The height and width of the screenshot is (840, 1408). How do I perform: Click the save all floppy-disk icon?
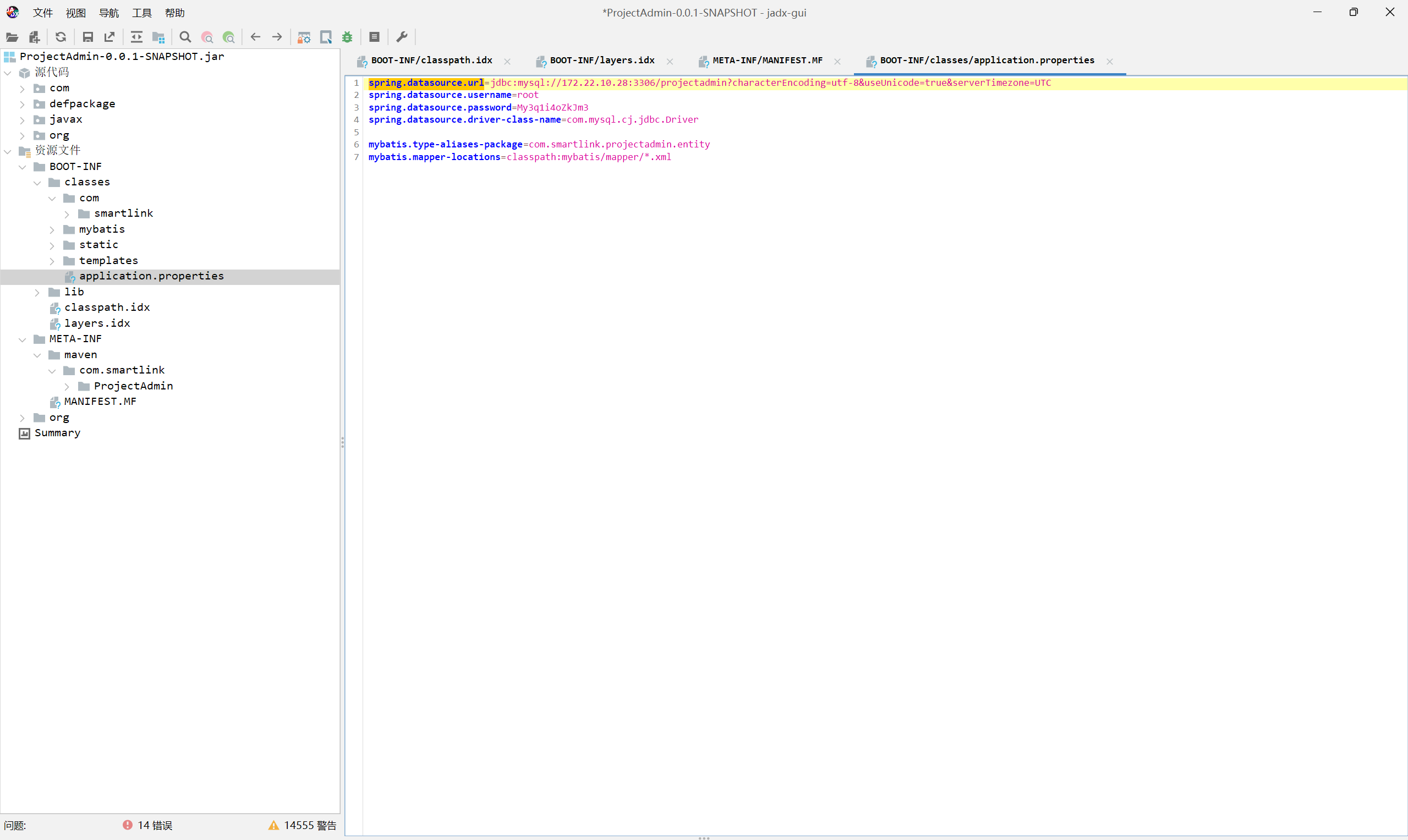click(87, 37)
